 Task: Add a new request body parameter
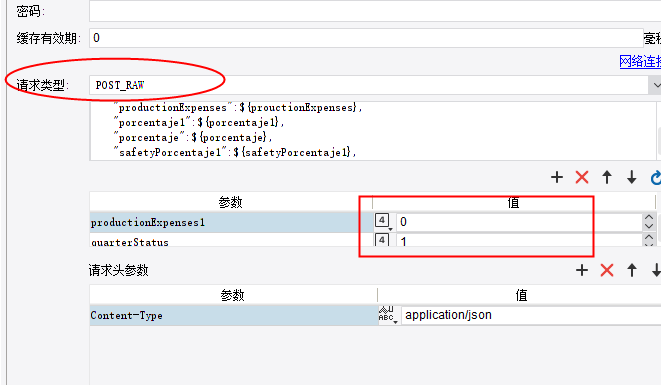557,177
